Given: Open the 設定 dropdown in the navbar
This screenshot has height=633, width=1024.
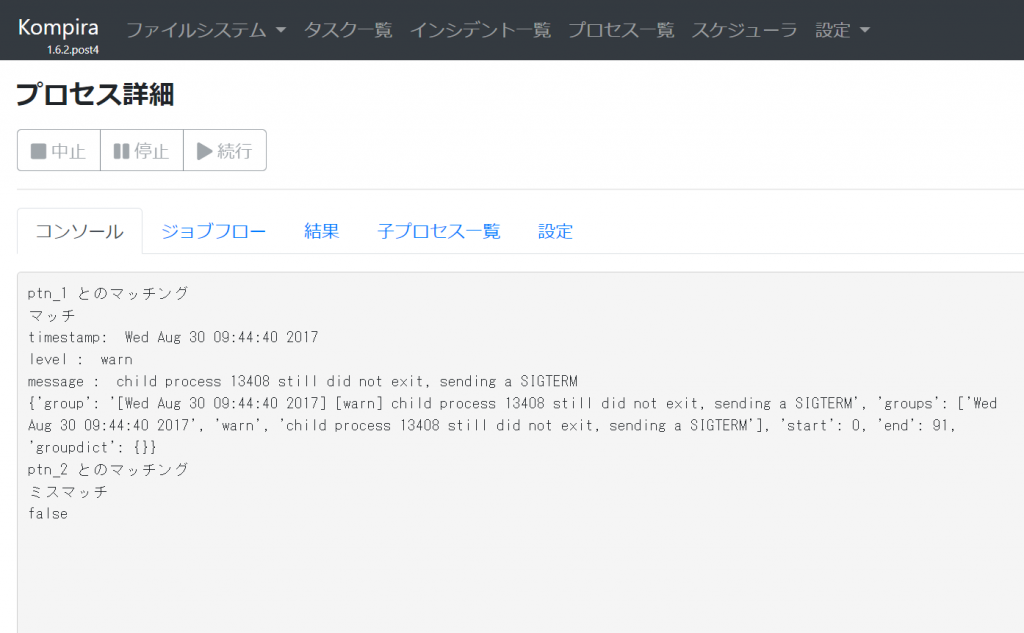Looking at the screenshot, I should pos(834,31).
